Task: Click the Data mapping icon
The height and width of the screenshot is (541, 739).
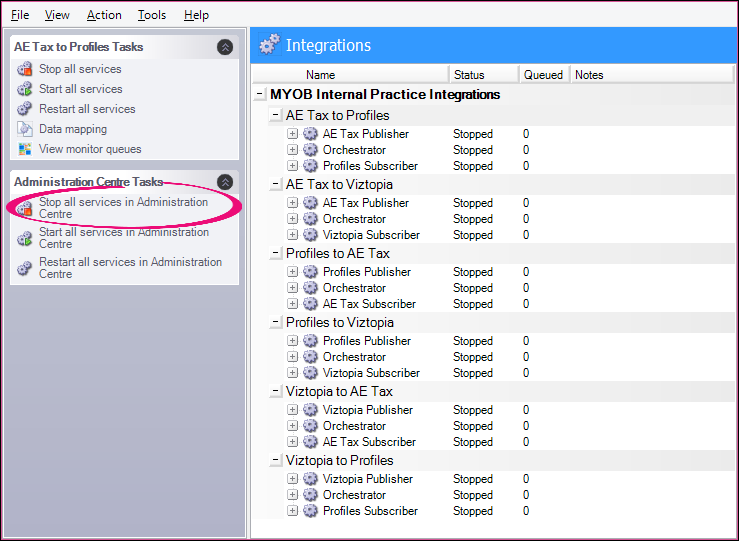Action: [25, 129]
